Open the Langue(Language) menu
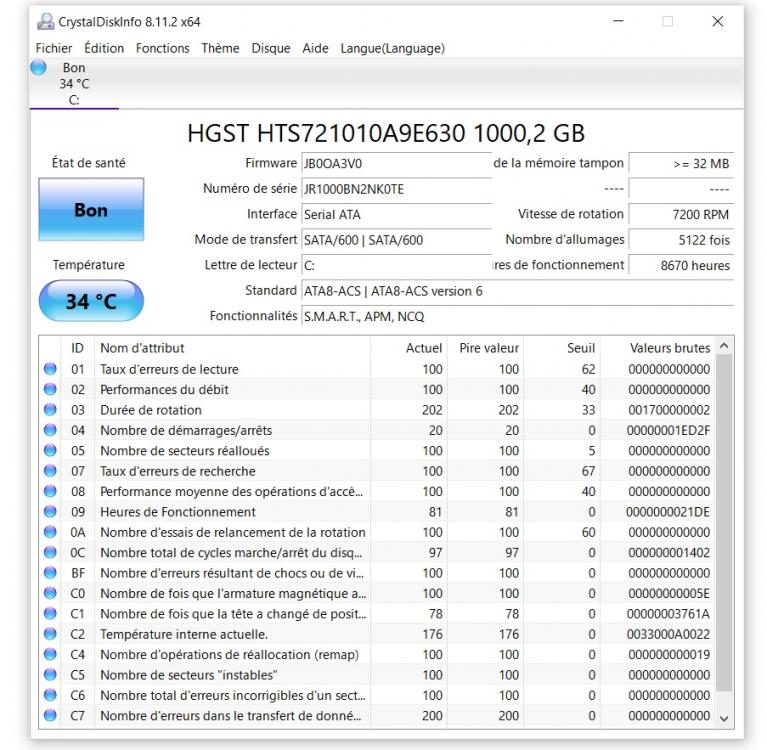The image size is (767, 750). [392, 48]
